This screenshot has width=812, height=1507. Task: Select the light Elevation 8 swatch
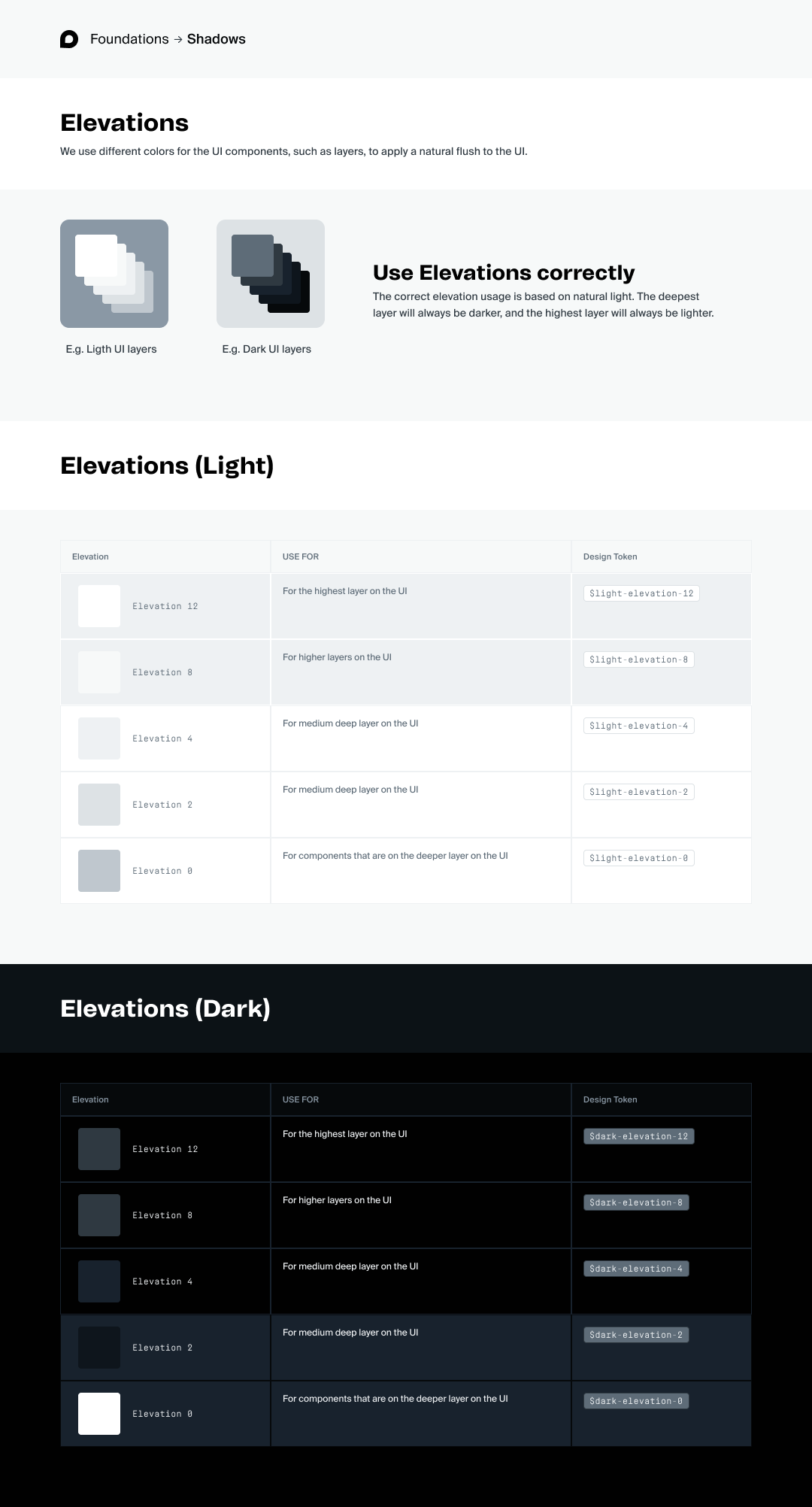(x=99, y=672)
